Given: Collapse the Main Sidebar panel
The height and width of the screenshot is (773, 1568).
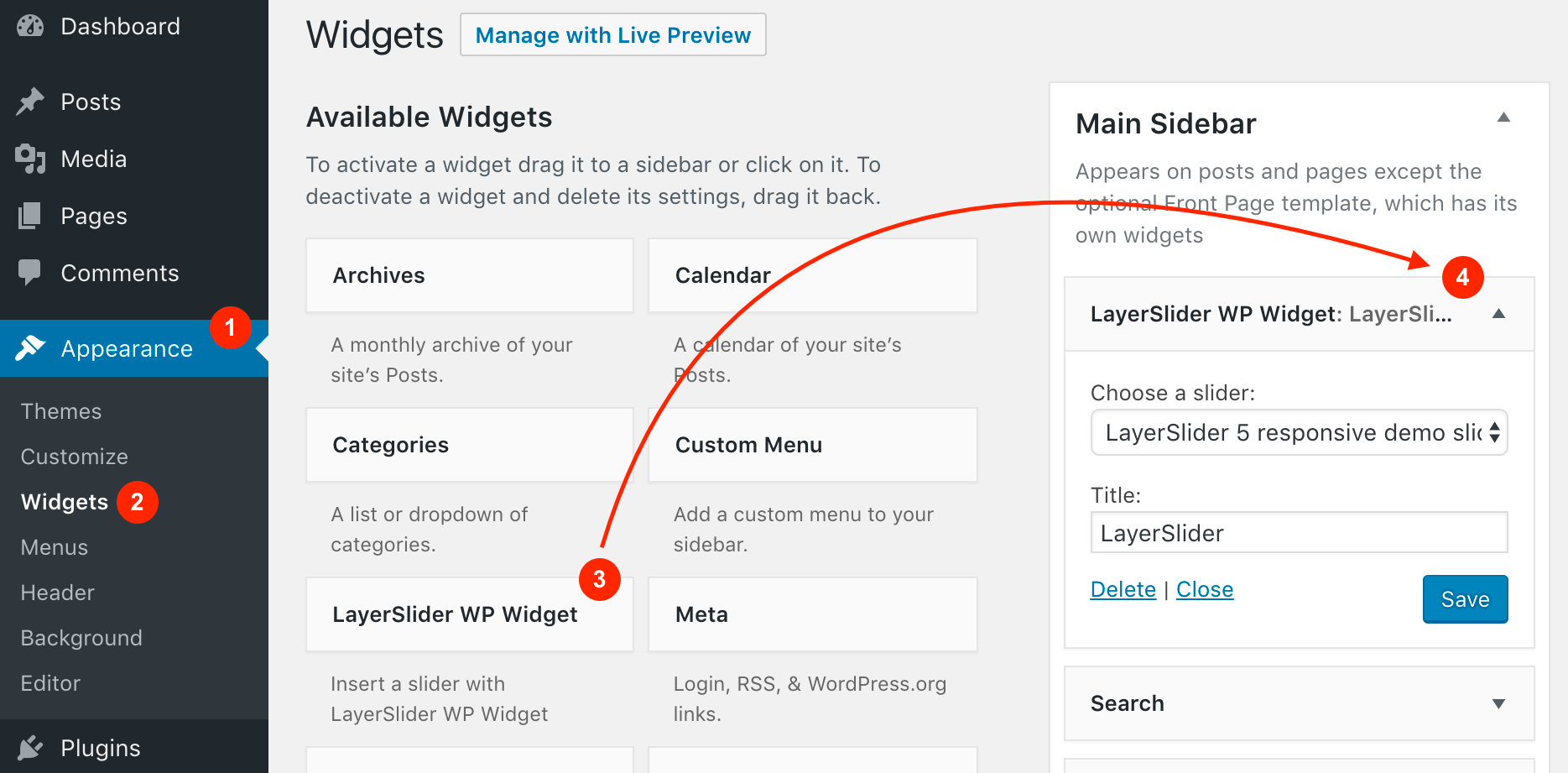Looking at the screenshot, I should [1503, 118].
